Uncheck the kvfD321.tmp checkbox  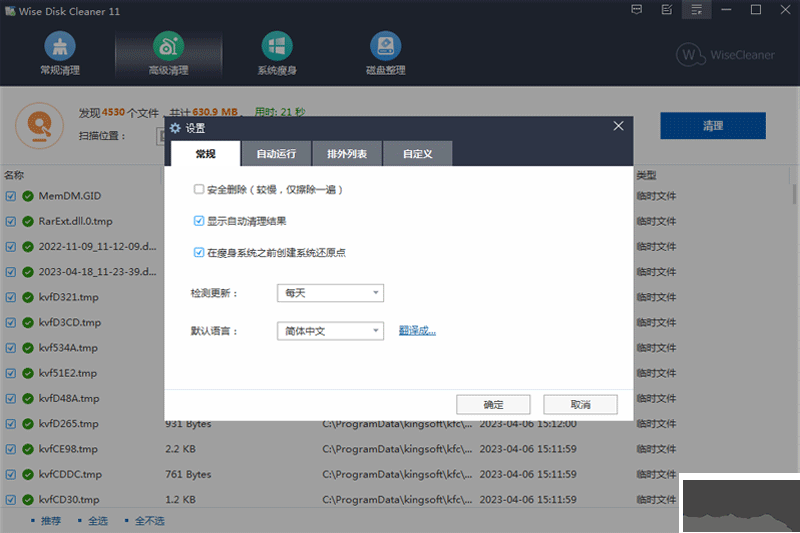pyautogui.click(x=11, y=297)
